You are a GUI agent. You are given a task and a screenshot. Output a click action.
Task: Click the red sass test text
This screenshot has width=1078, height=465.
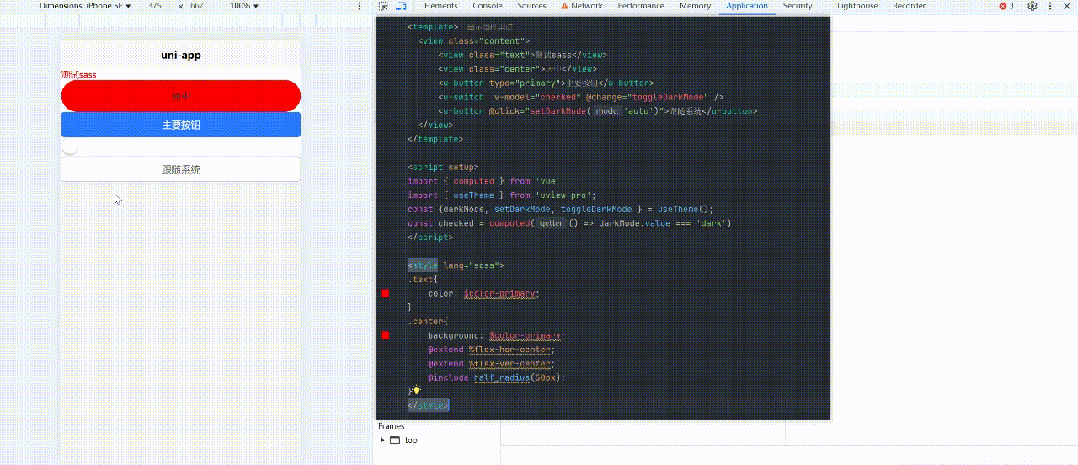coord(78,74)
